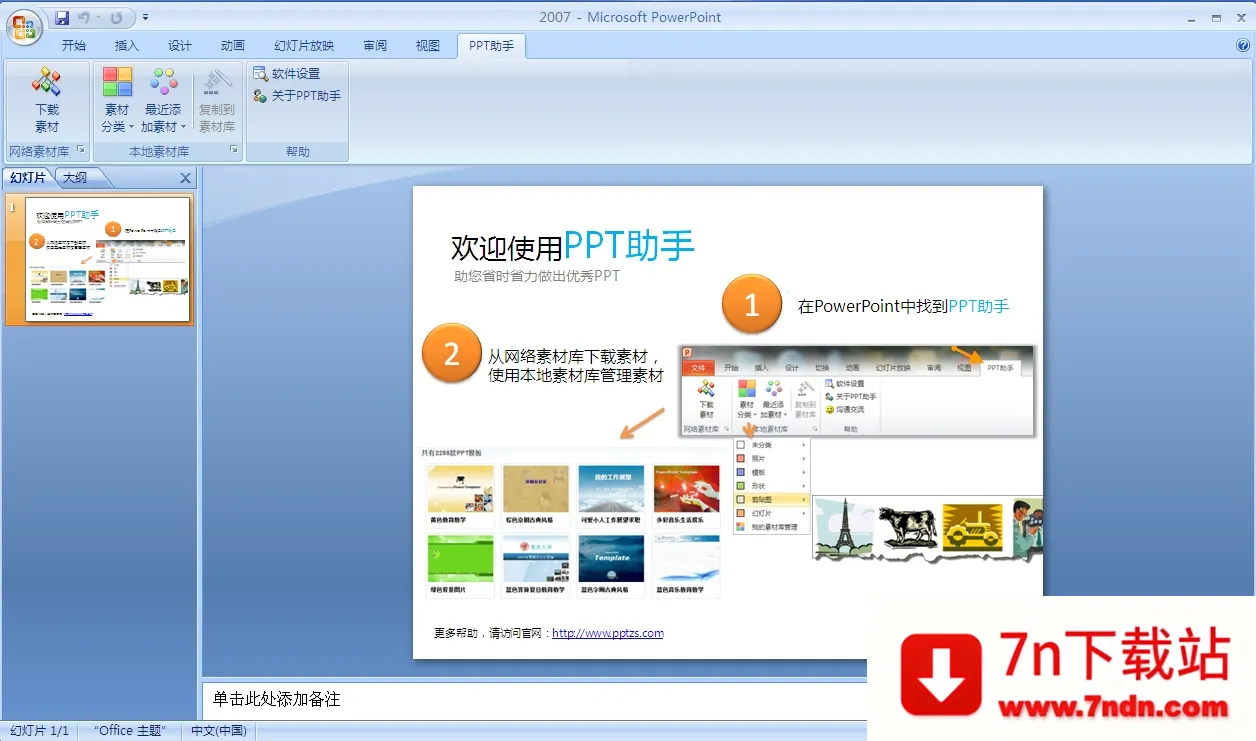Image resolution: width=1256 pixels, height=741 pixels.
Task: Click the Help question-mark icon
Action: pyautogui.click(x=1243, y=44)
